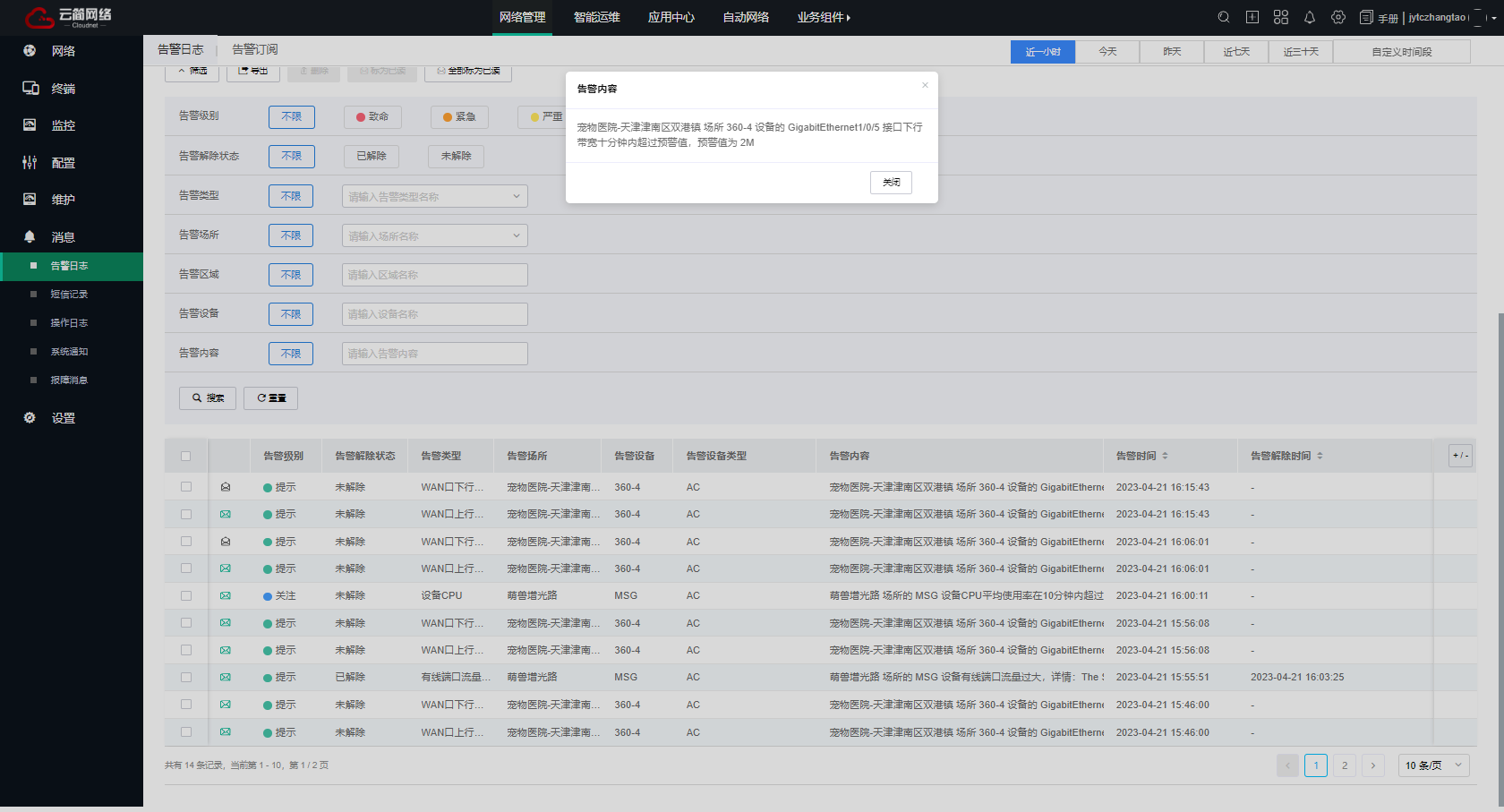The image size is (1504, 812).
Task: Check the 有线端口流量 alarm row checkbox
Action: point(186,677)
